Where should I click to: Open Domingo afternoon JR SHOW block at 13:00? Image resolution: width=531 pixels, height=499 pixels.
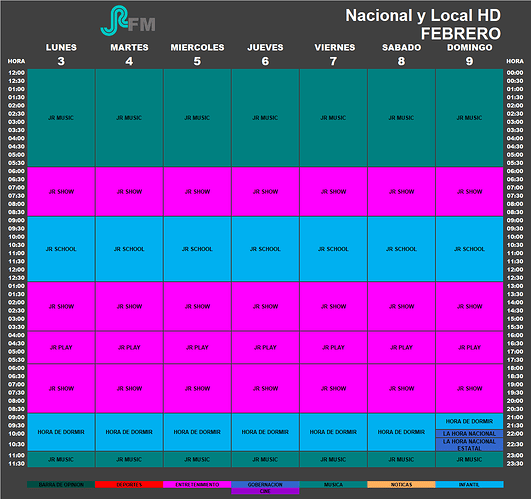tap(469, 306)
